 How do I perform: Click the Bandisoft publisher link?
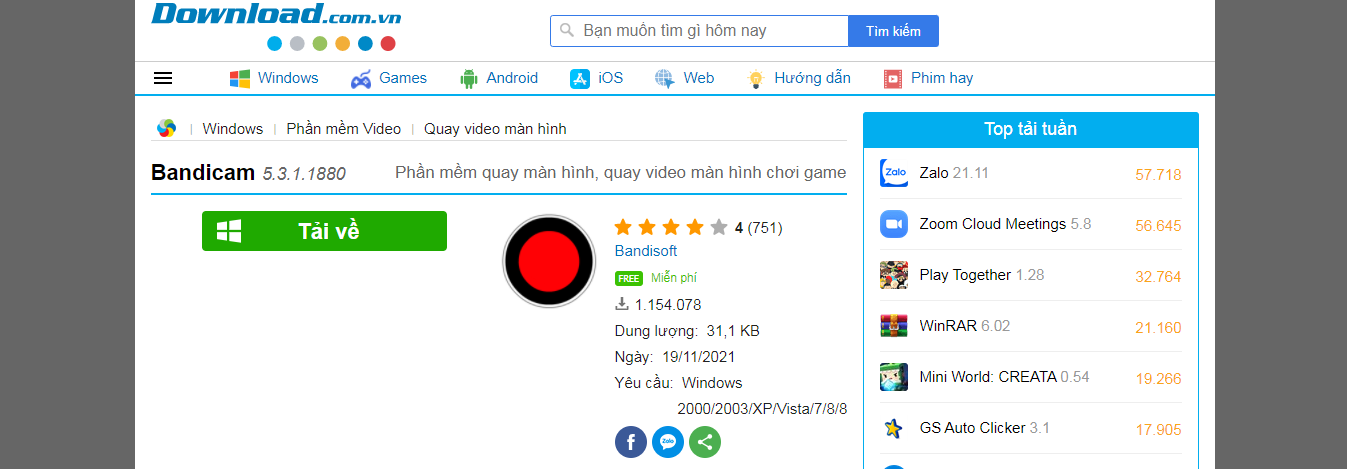pyautogui.click(x=646, y=251)
